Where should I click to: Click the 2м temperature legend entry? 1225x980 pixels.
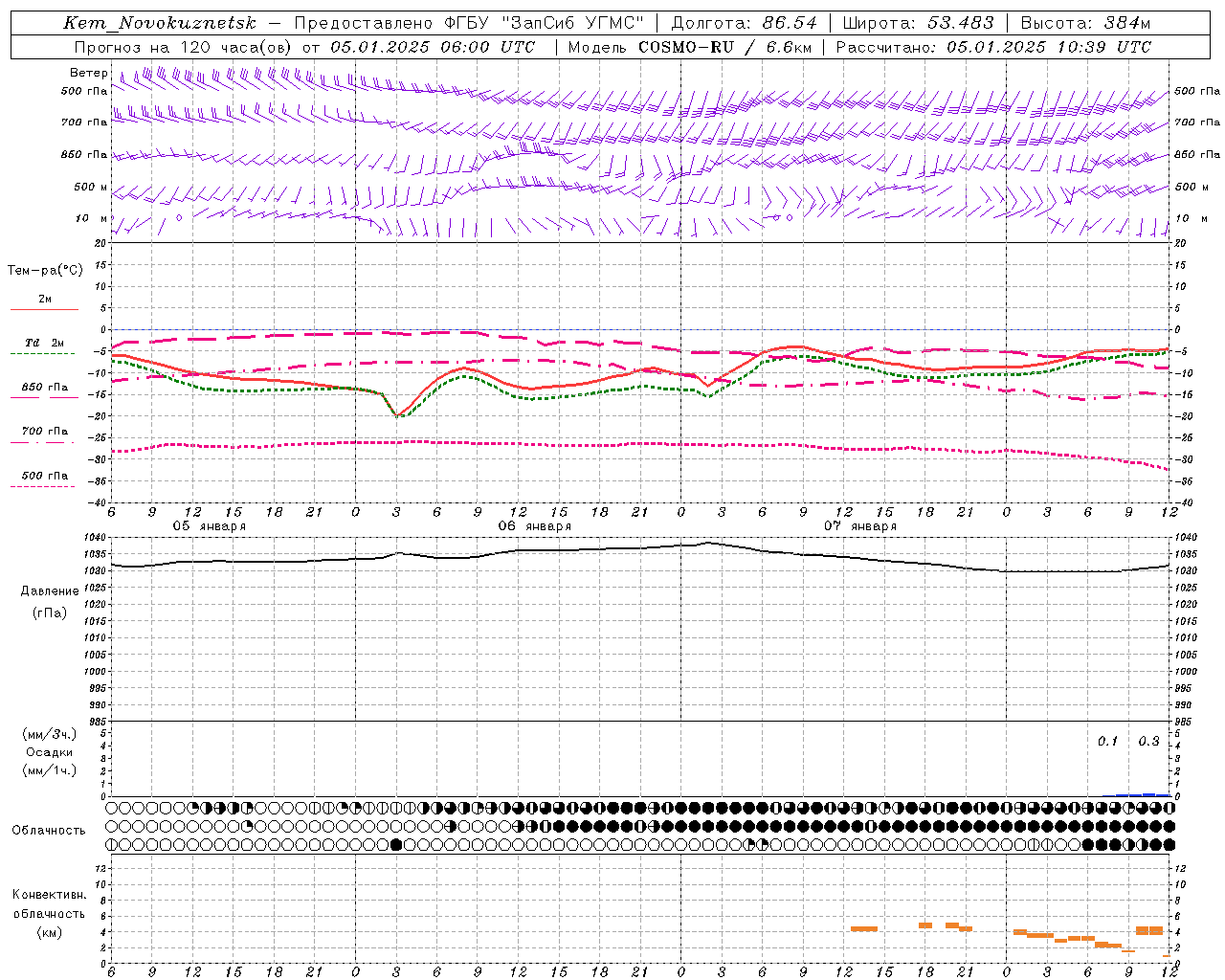pos(45,300)
